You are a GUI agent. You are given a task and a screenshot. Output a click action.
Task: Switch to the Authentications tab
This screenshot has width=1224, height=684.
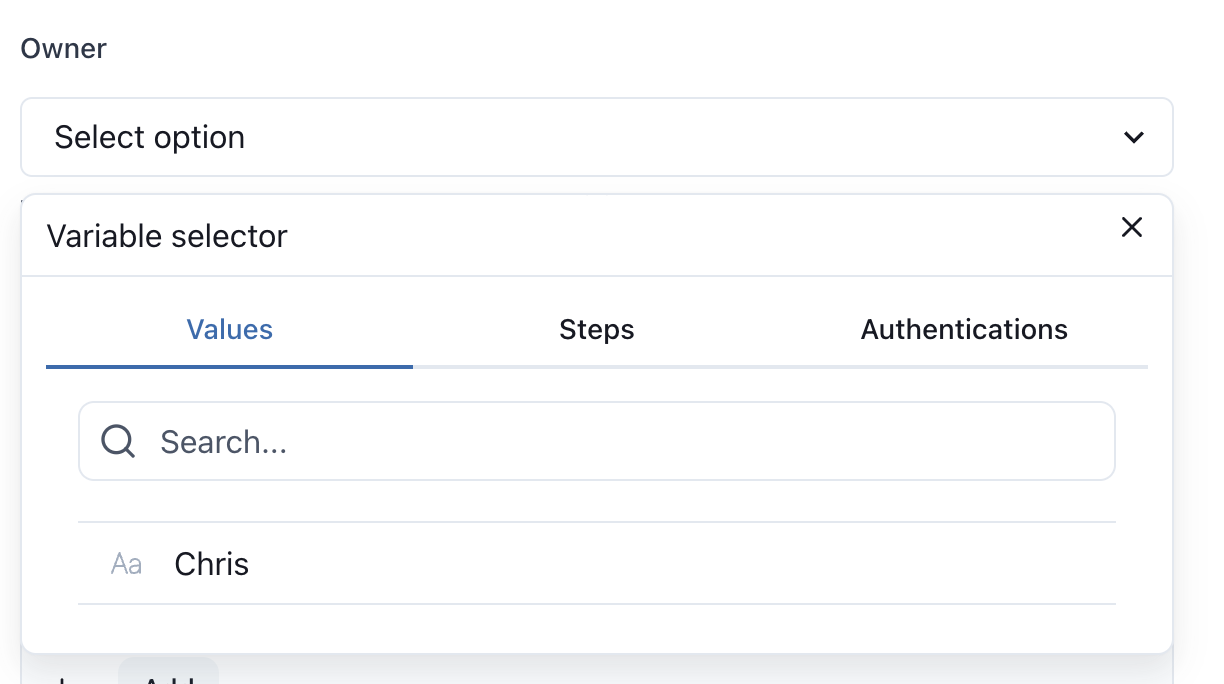[x=964, y=330]
